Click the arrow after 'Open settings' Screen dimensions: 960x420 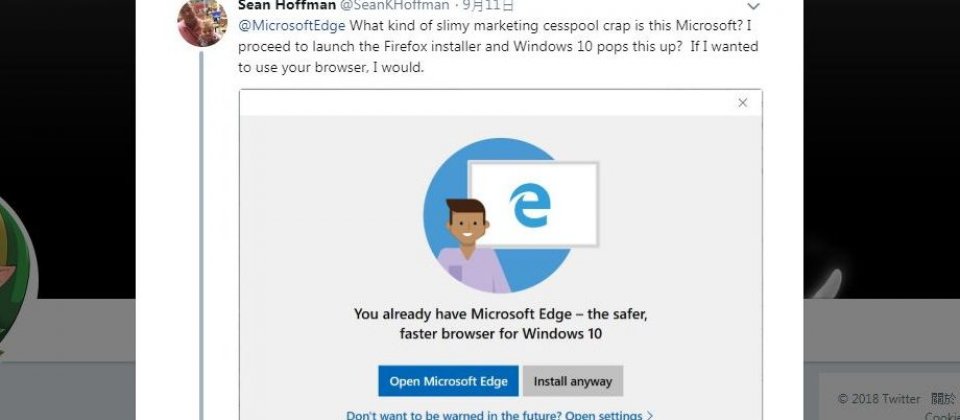tap(650, 416)
